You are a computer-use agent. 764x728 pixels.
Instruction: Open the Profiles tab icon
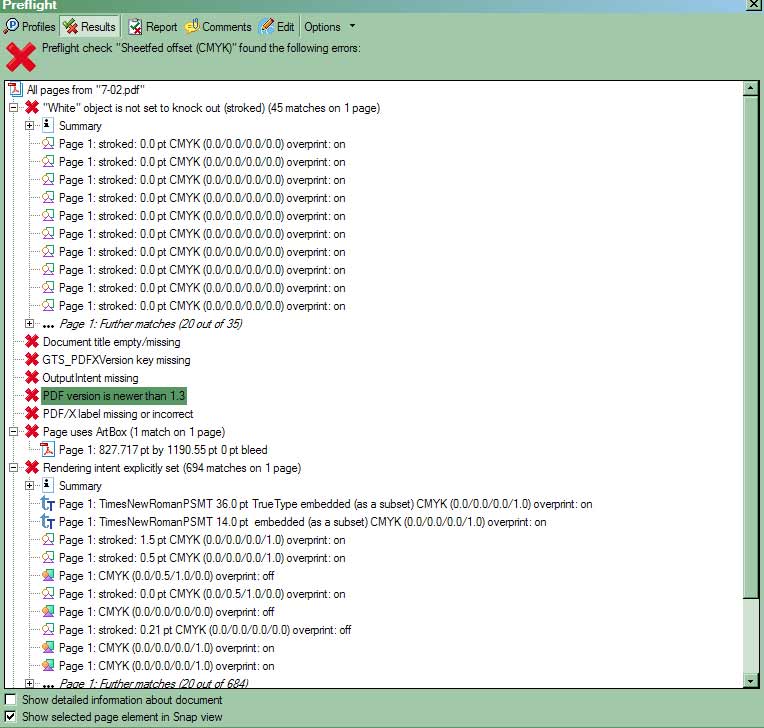(x=11, y=26)
